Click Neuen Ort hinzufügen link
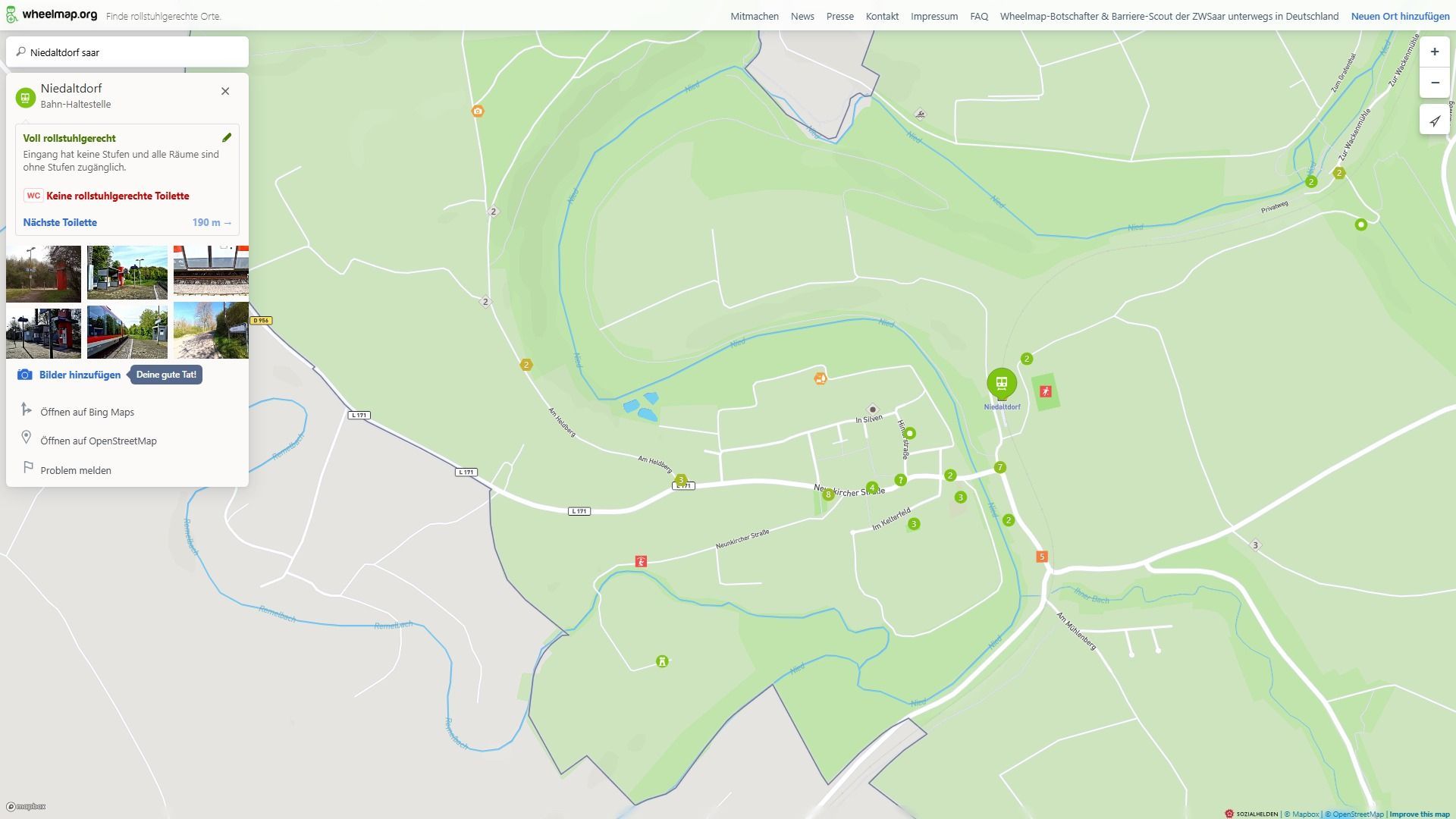The width and height of the screenshot is (1456, 819). pyautogui.click(x=1400, y=16)
